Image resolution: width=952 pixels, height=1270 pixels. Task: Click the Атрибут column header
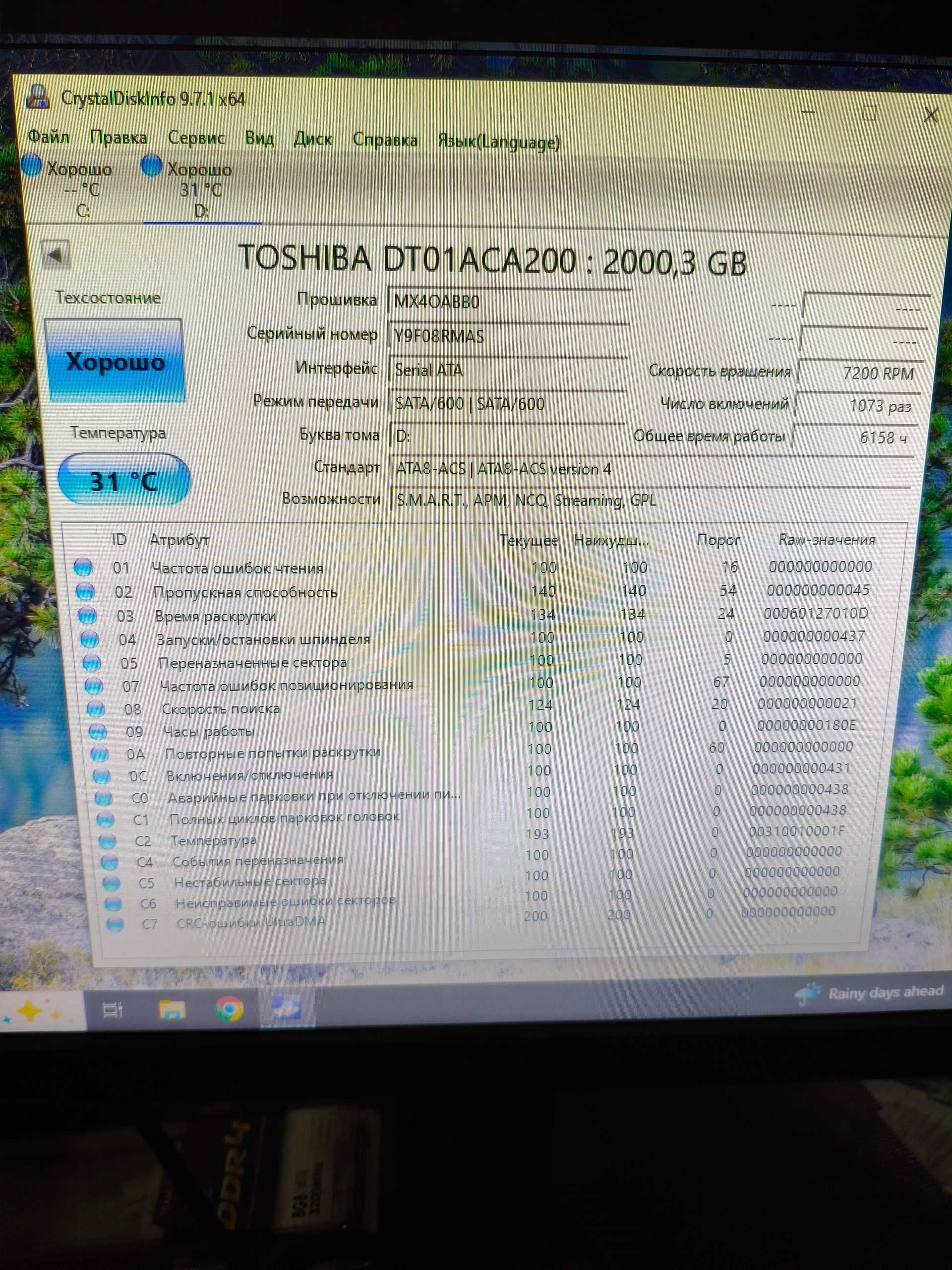179,540
